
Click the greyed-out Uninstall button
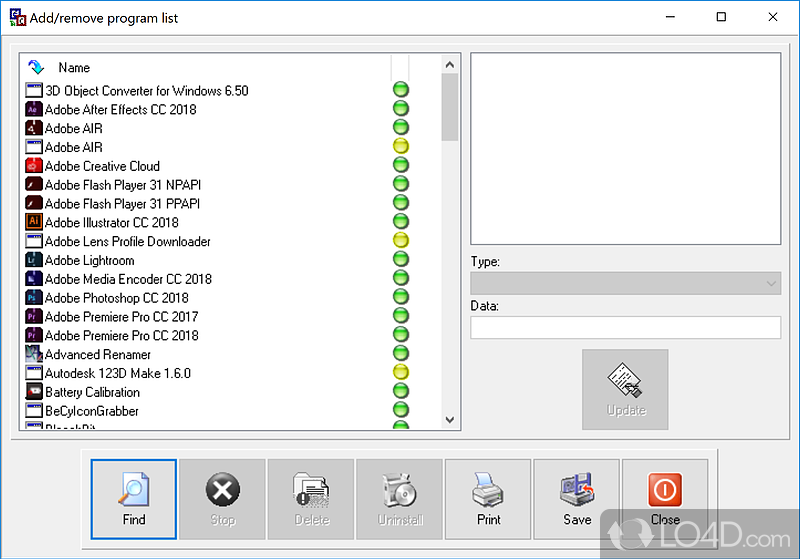coord(399,499)
